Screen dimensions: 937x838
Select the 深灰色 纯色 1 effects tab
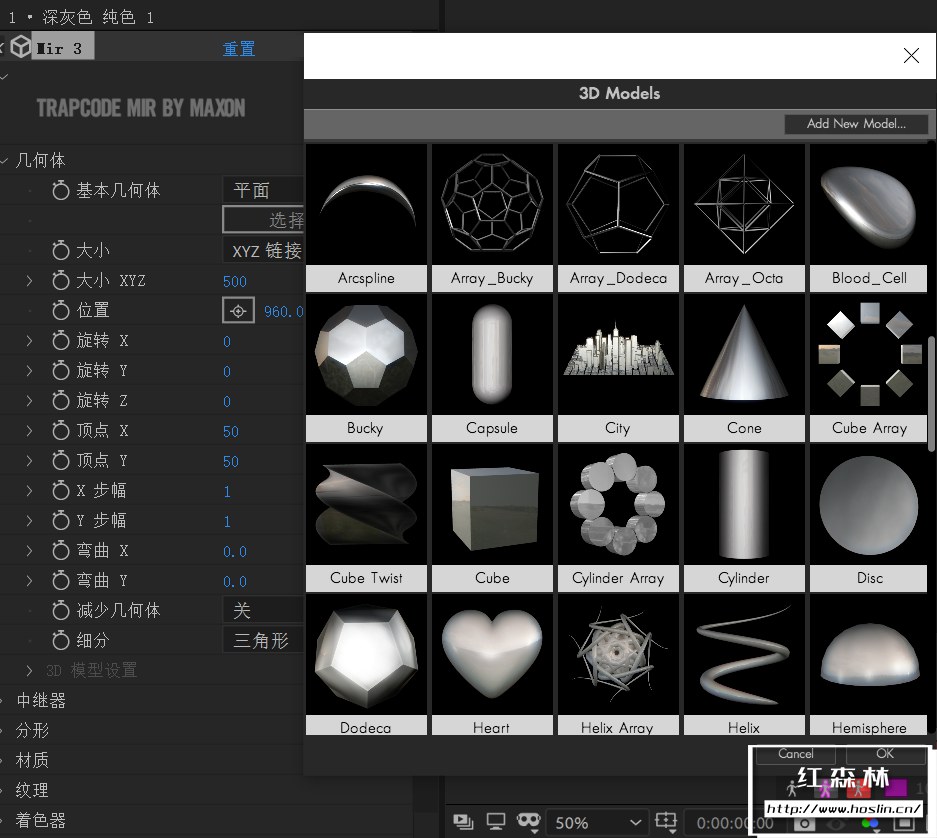tap(80, 17)
